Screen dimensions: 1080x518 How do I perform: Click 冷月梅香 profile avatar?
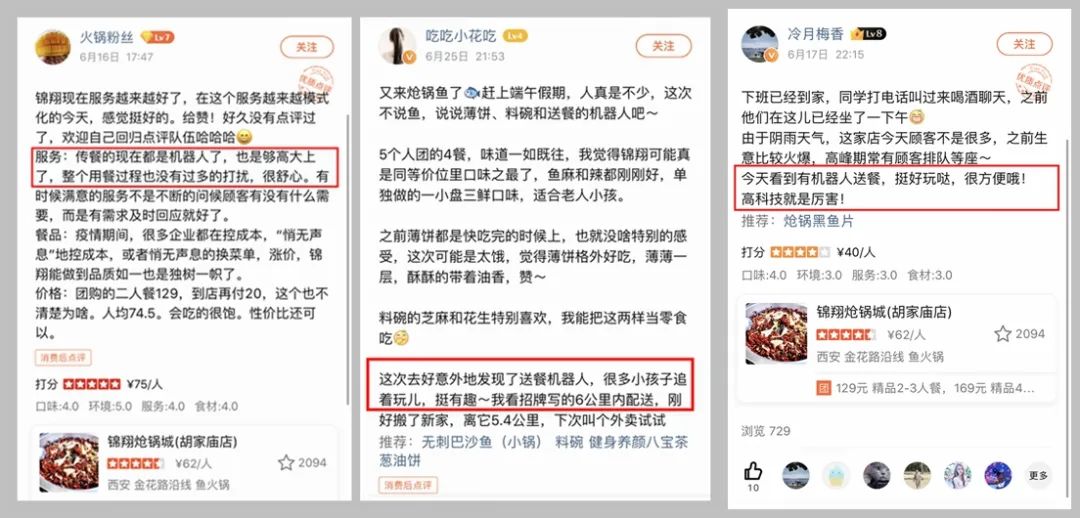(760, 43)
